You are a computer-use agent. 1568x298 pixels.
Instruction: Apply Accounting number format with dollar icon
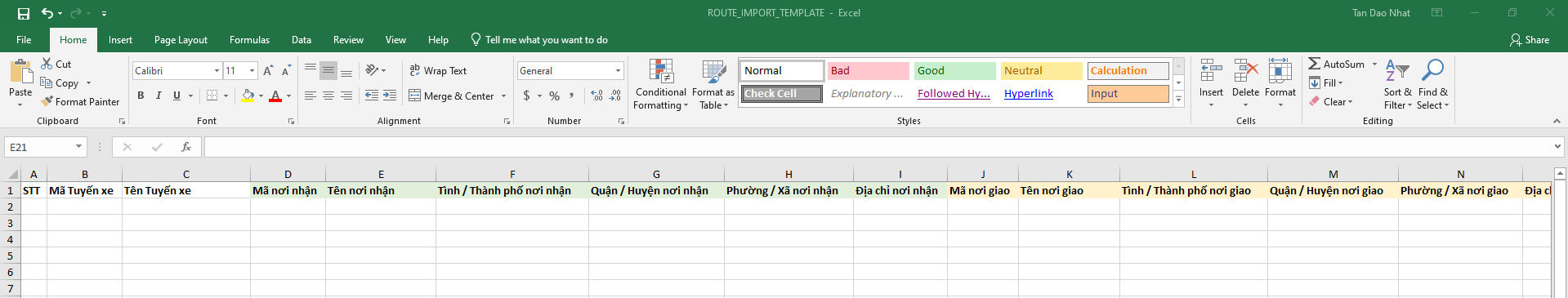(527, 96)
